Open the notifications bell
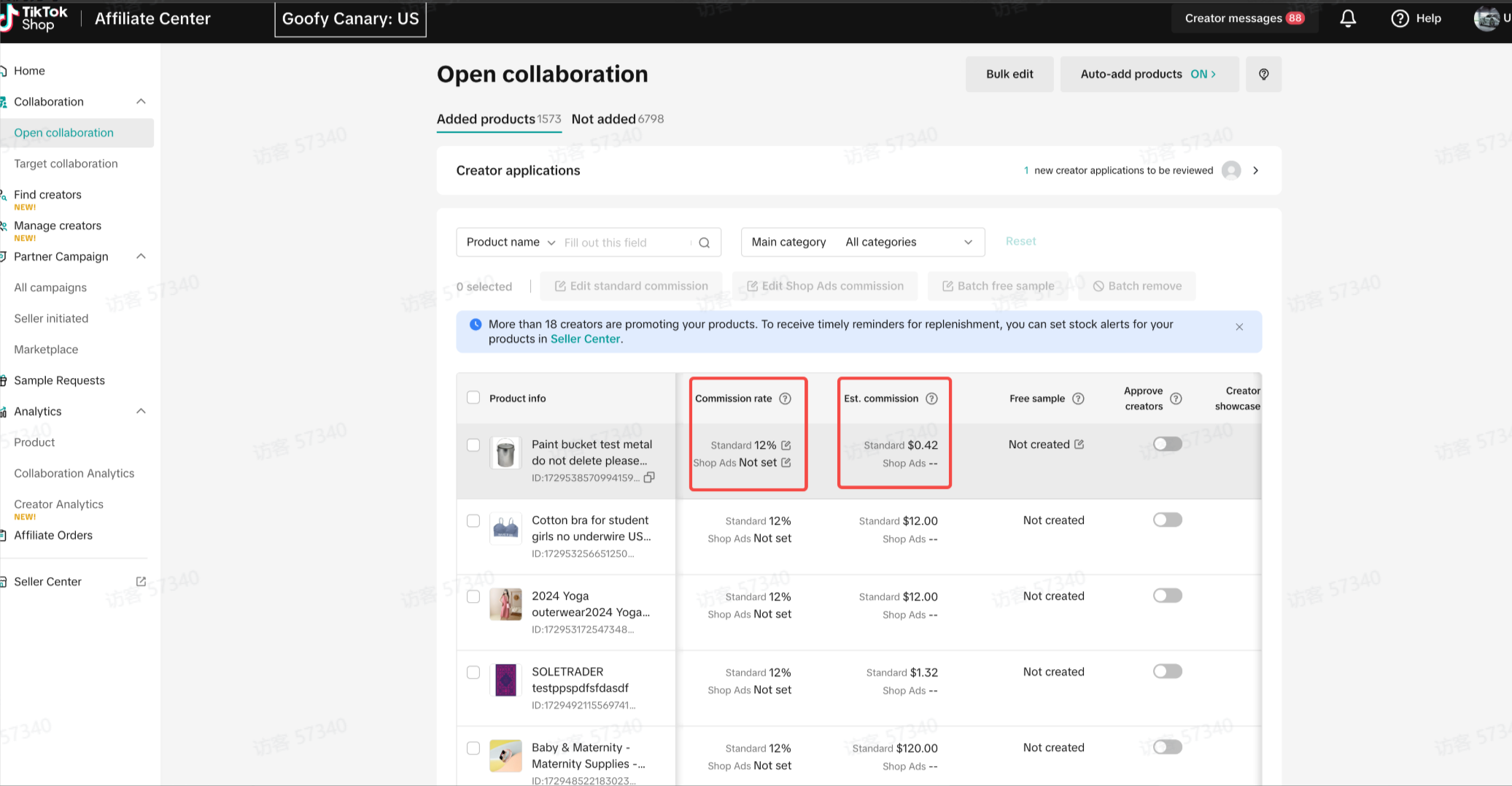 coord(1348,19)
